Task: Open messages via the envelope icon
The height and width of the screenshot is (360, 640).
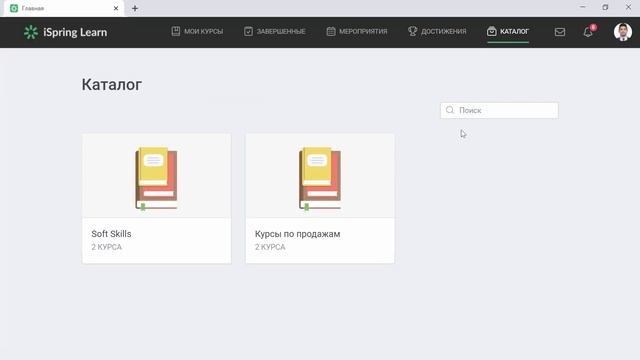Action: (560, 32)
